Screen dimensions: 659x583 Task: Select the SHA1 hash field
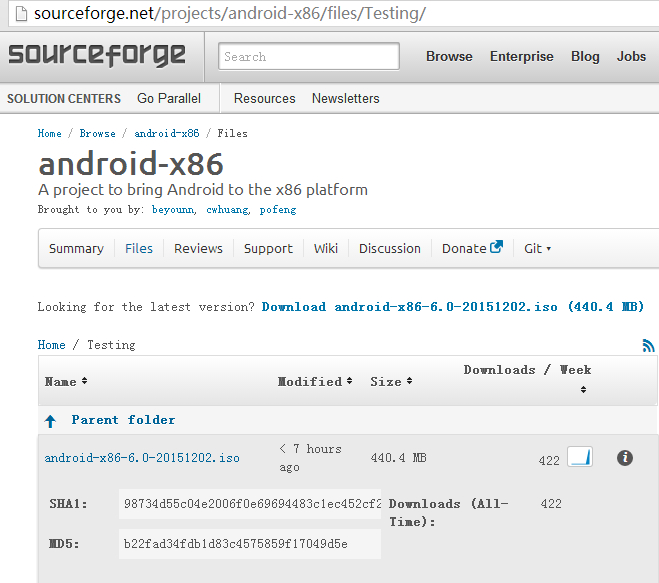250,504
